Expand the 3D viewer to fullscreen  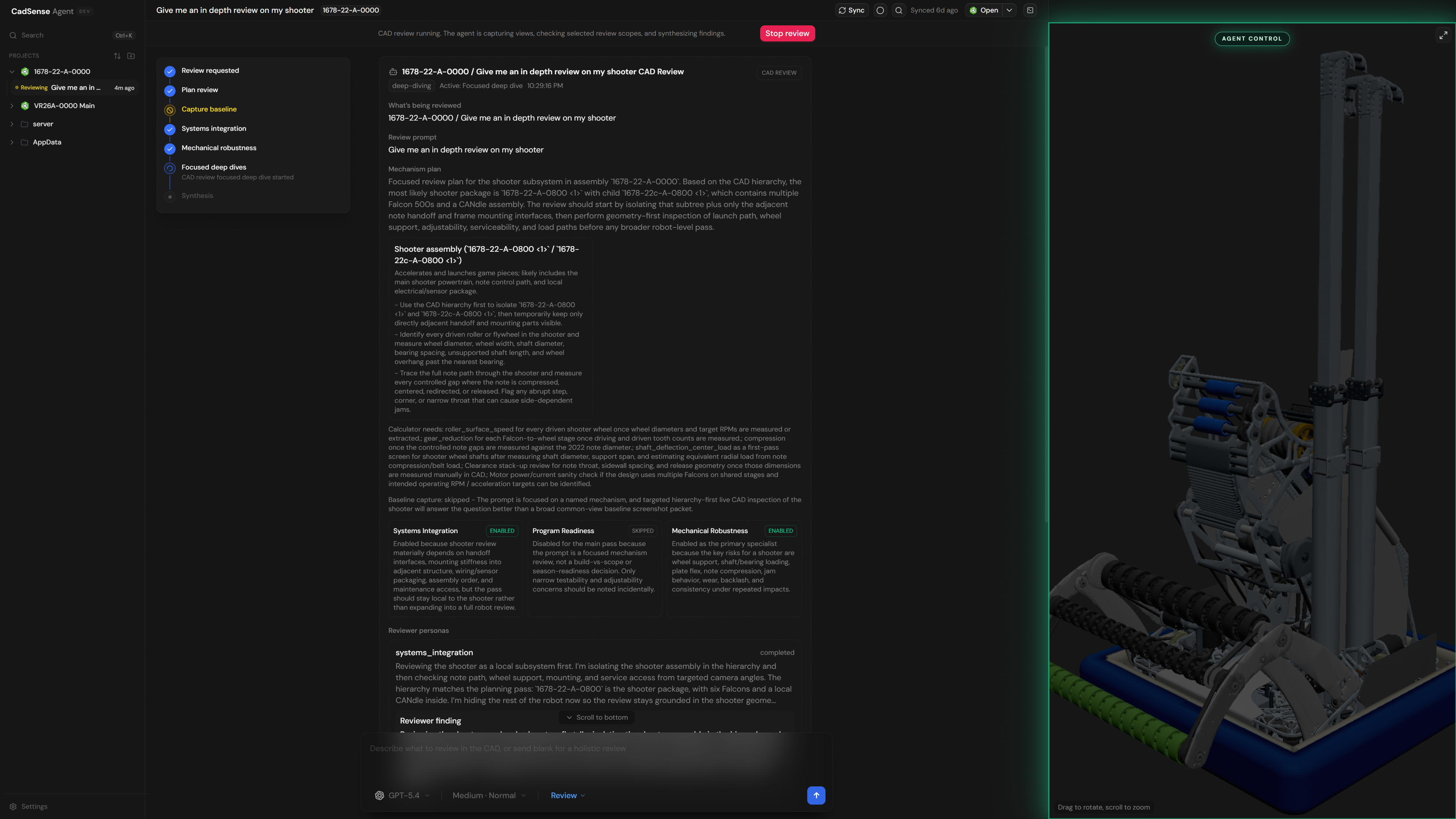[1443, 35]
